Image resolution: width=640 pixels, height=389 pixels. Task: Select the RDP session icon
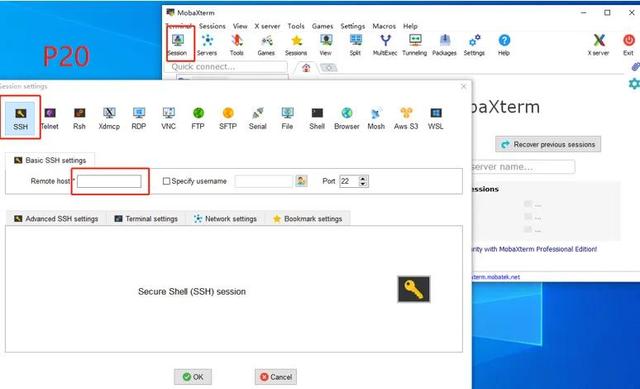coord(139,118)
